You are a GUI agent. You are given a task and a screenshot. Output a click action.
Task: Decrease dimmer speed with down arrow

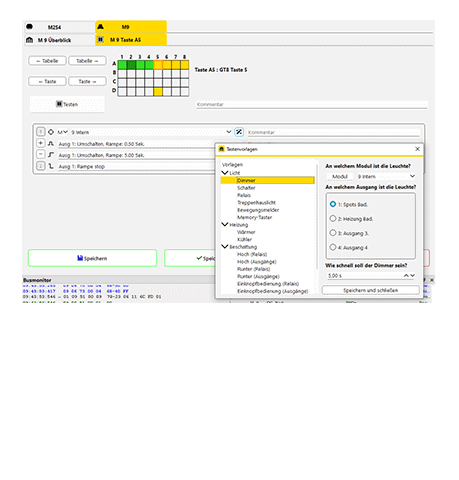413,275
